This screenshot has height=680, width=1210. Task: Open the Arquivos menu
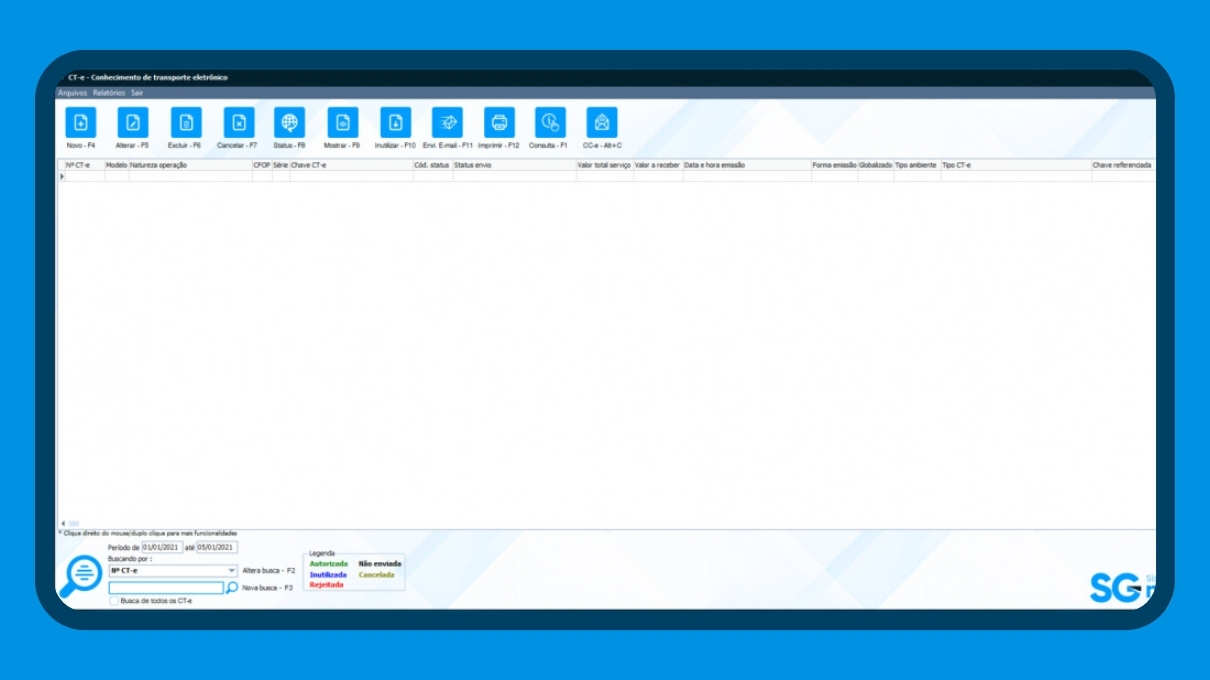pyautogui.click(x=73, y=92)
